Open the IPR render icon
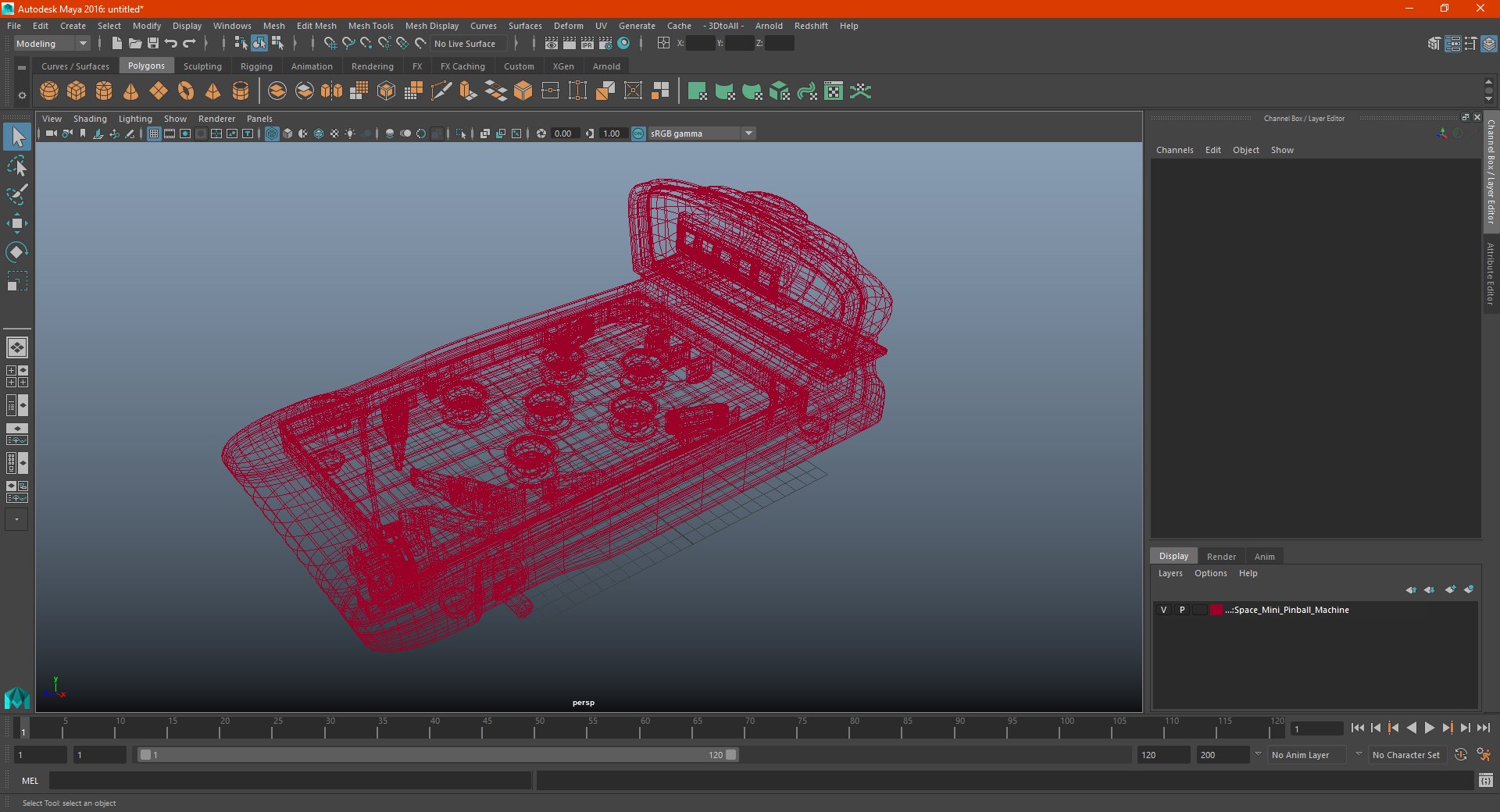 point(587,44)
